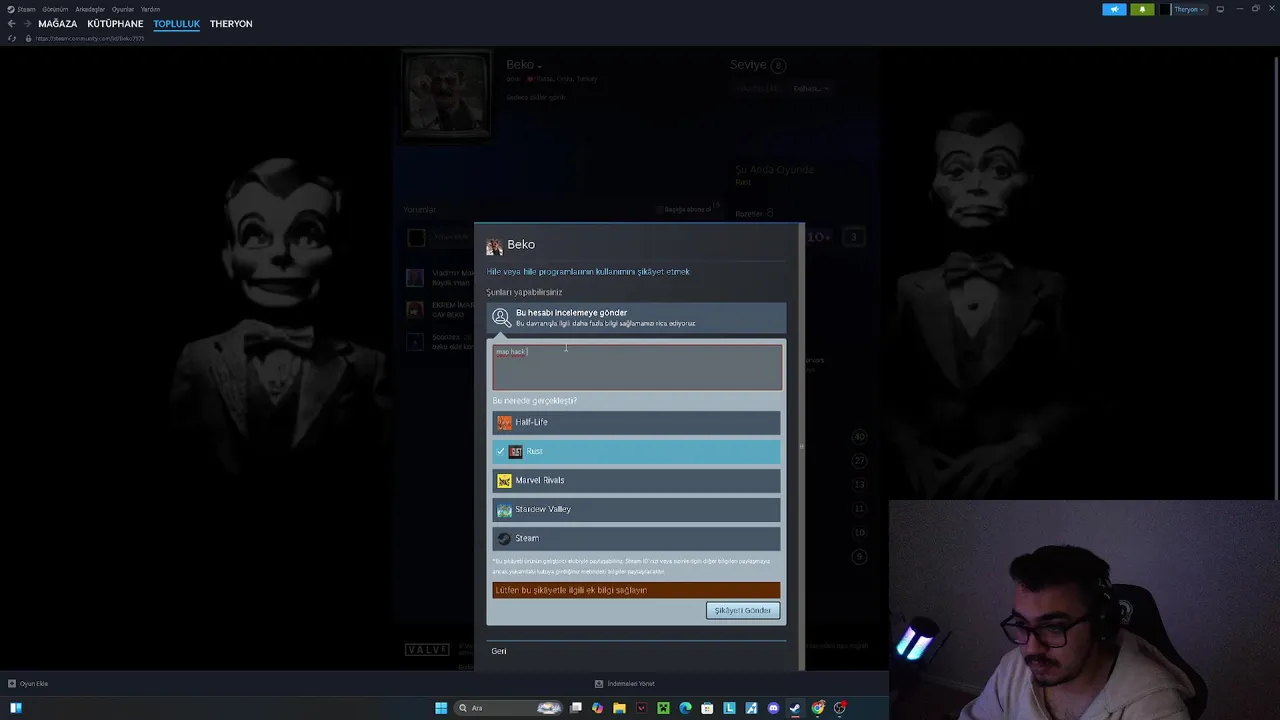The width and height of the screenshot is (1280, 720).
Task: Click the account review person icon
Action: pyautogui.click(x=501, y=318)
